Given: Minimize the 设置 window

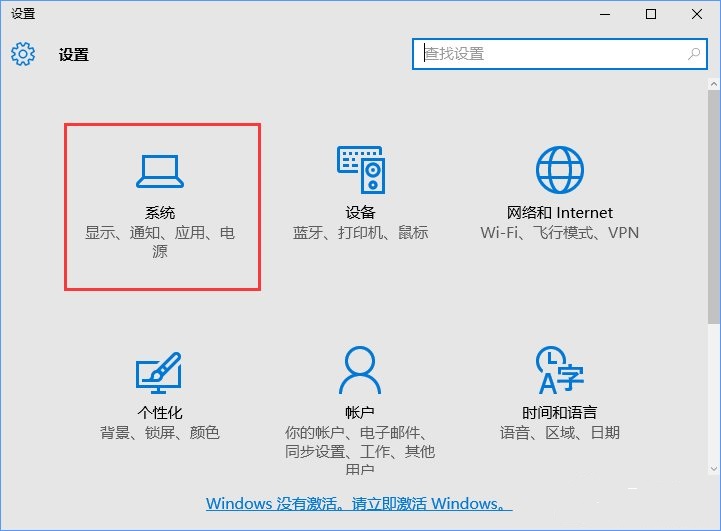Looking at the screenshot, I should click(x=605, y=14).
